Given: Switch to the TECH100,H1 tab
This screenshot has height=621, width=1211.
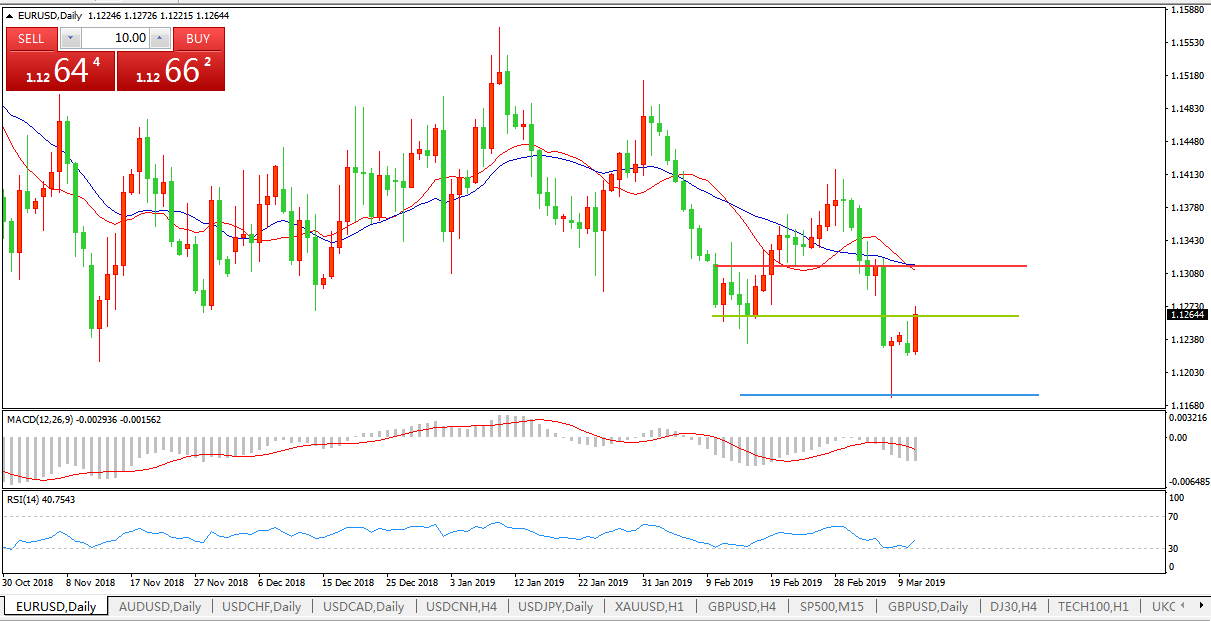Looking at the screenshot, I should click(1094, 606).
